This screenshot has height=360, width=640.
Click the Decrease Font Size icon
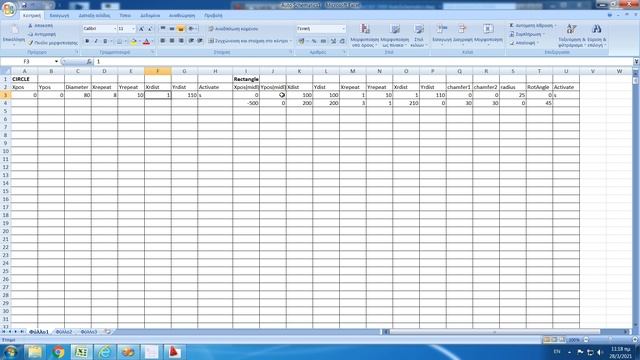pyautogui.click(x=150, y=29)
